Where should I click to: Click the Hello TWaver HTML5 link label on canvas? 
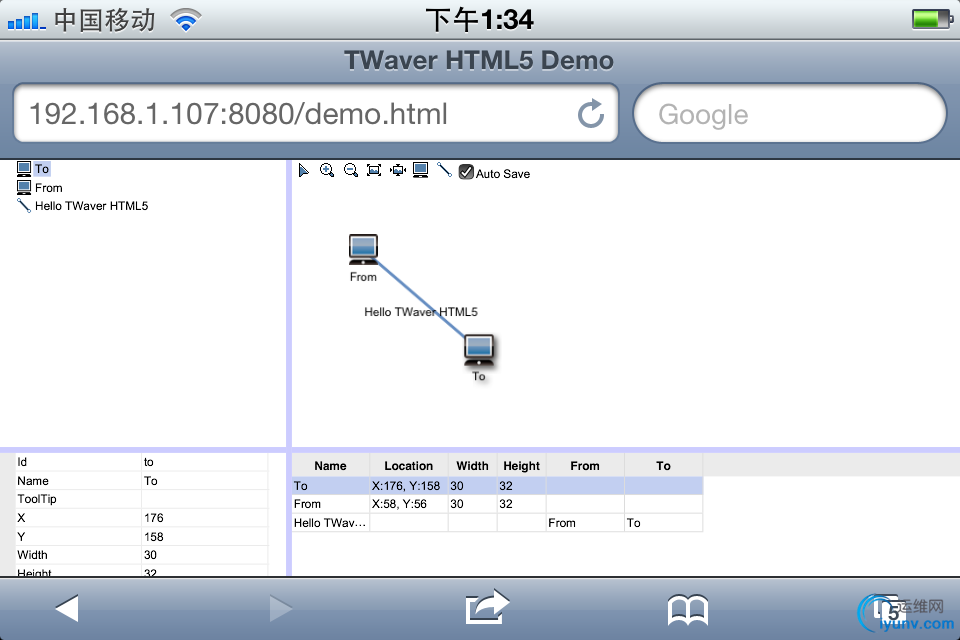coord(421,312)
